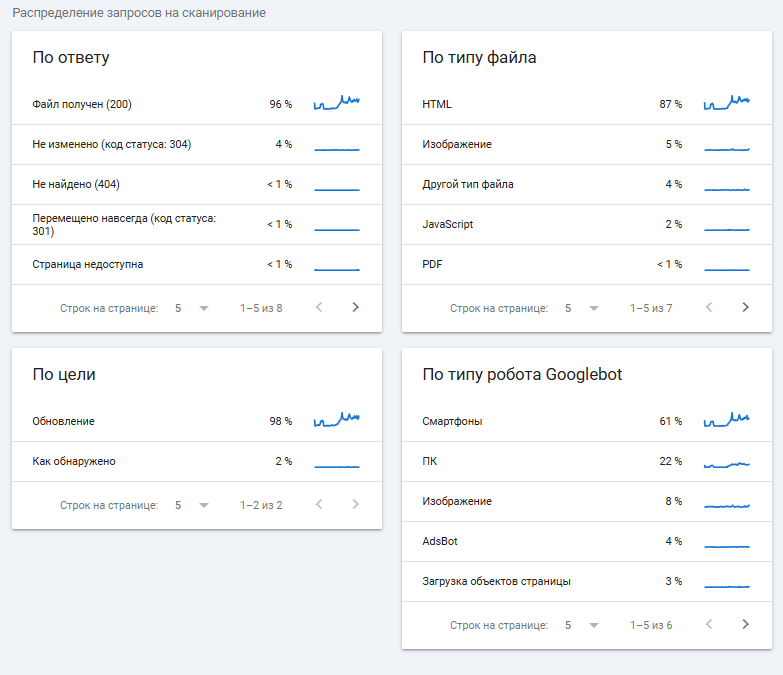Open the Страница недоступна row
Image resolution: width=783 pixels, height=675 pixels.
click(196, 264)
